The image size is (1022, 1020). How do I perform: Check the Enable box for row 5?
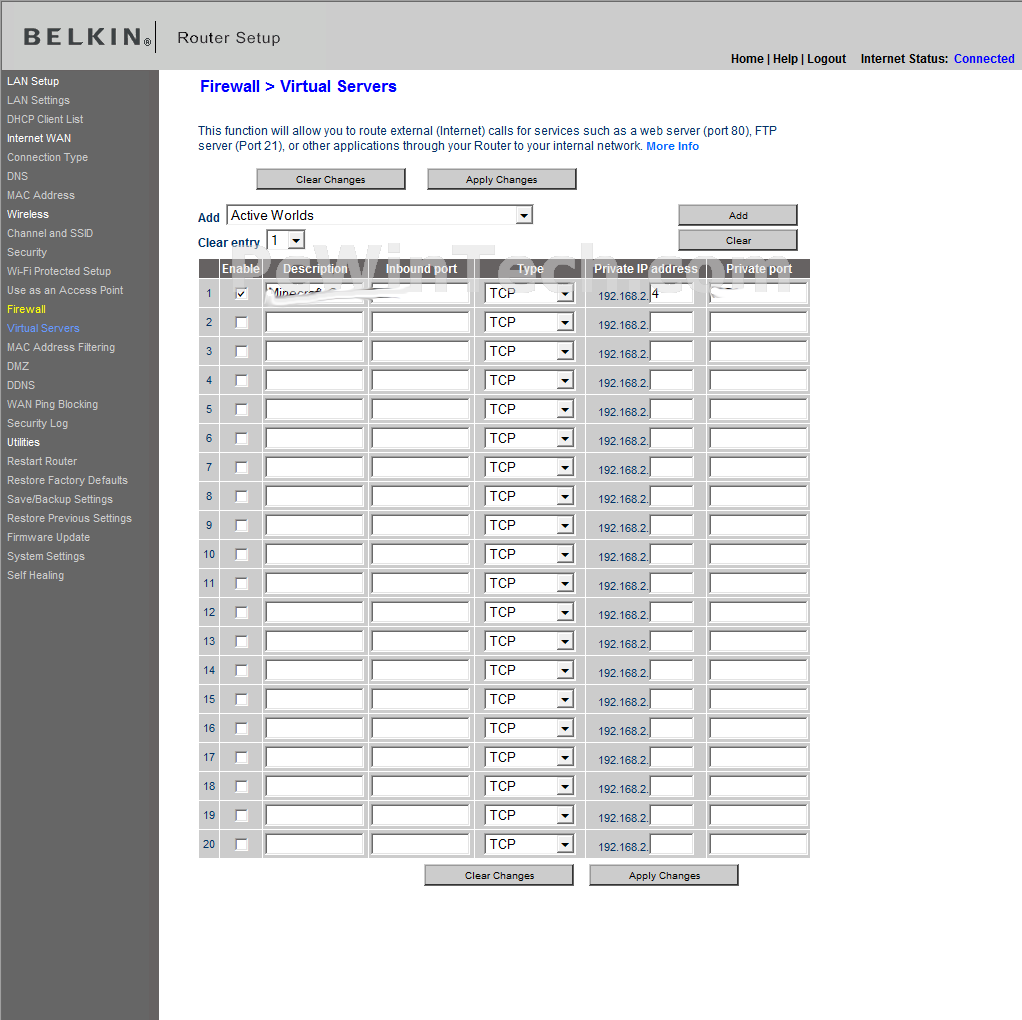point(241,409)
